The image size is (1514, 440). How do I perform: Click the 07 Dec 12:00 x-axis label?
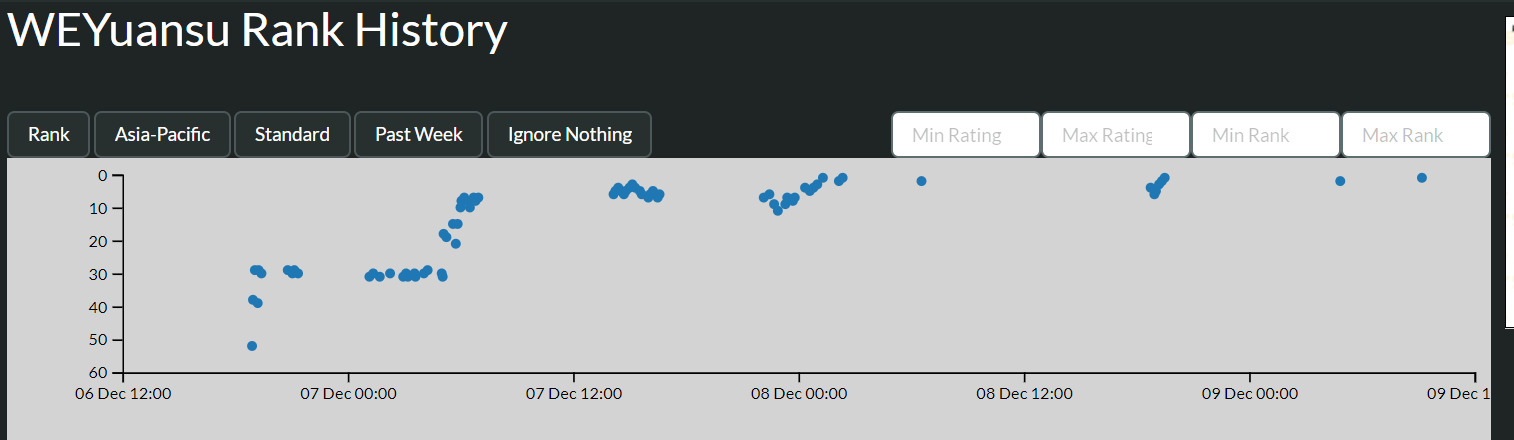[x=574, y=394]
